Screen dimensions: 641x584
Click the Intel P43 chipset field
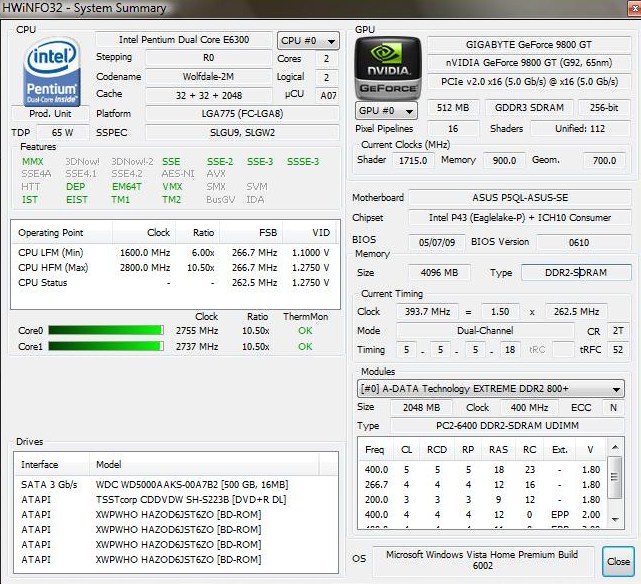pos(520,217)
